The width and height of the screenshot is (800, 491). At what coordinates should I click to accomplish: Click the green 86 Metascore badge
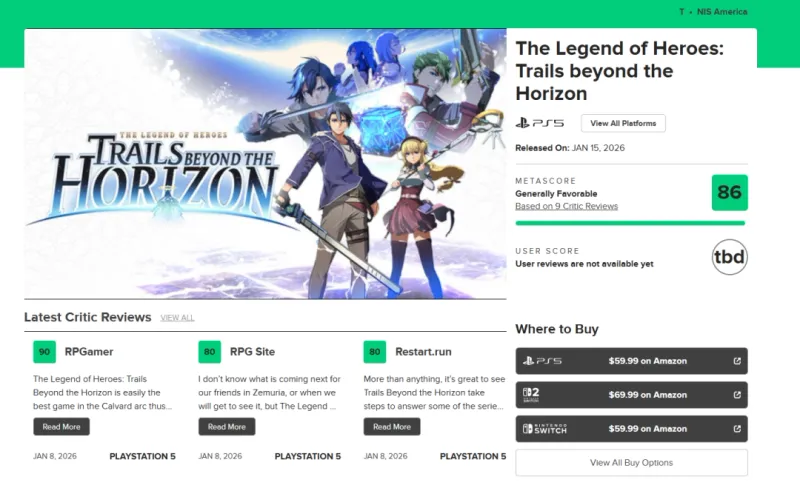coord(729,192)
